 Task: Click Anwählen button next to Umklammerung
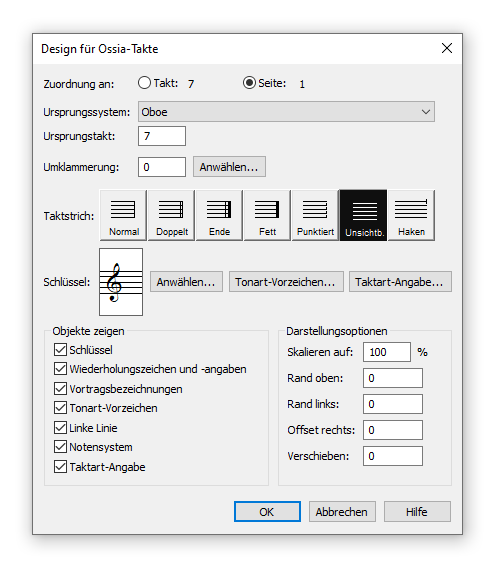[229, 167]
